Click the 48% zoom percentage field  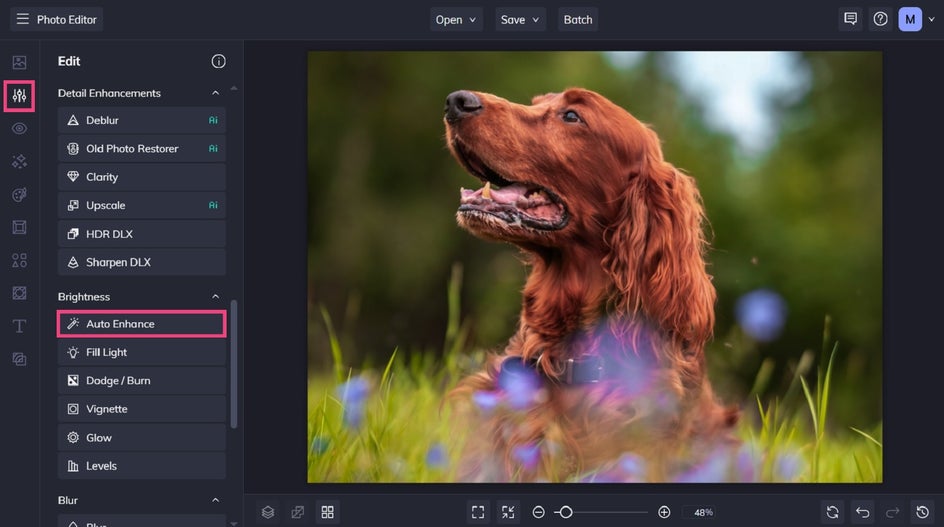pyautogui.click(x=703, y=512)
